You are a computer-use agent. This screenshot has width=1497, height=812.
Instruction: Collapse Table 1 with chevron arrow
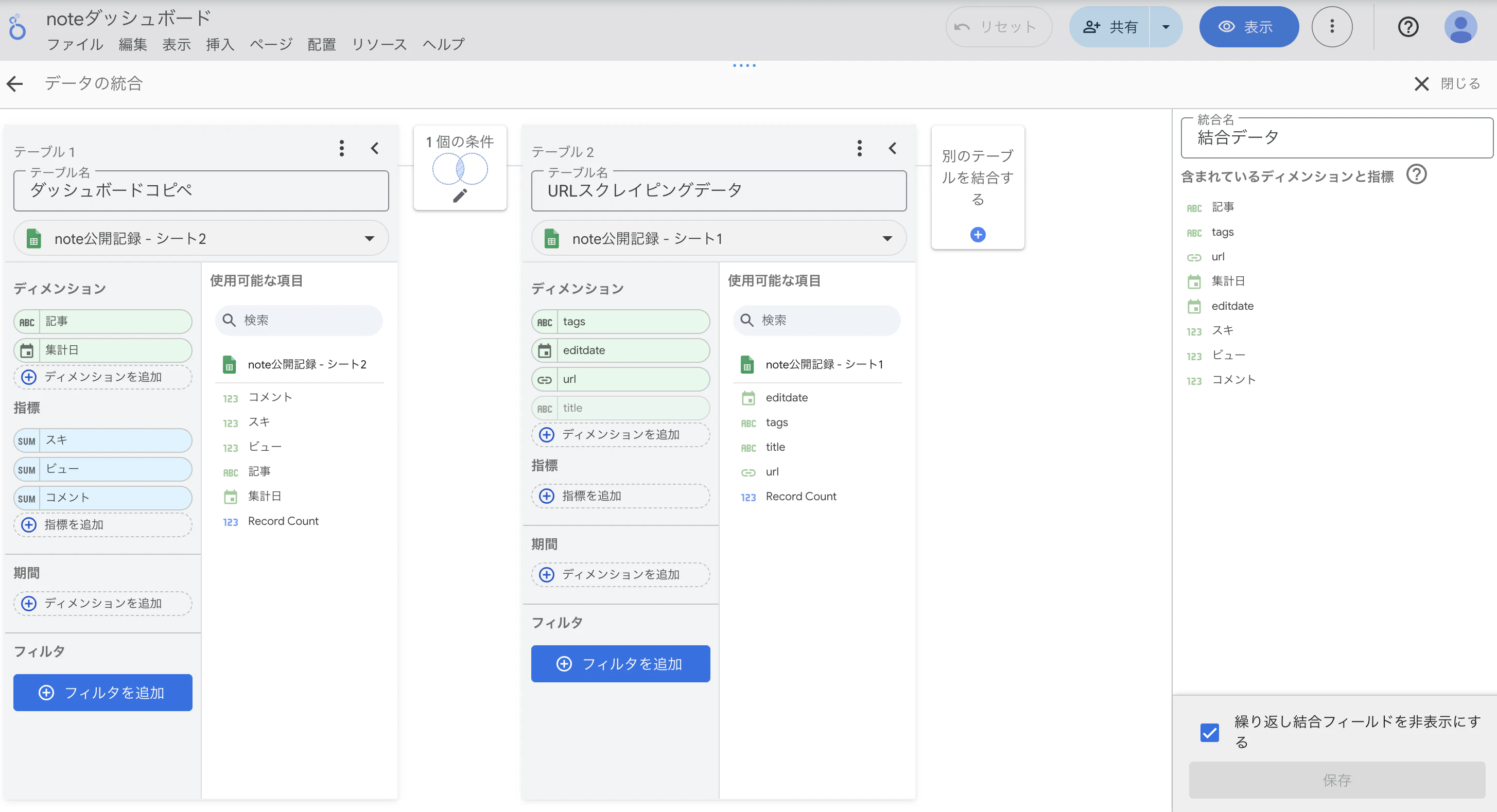tap(375, 148)
